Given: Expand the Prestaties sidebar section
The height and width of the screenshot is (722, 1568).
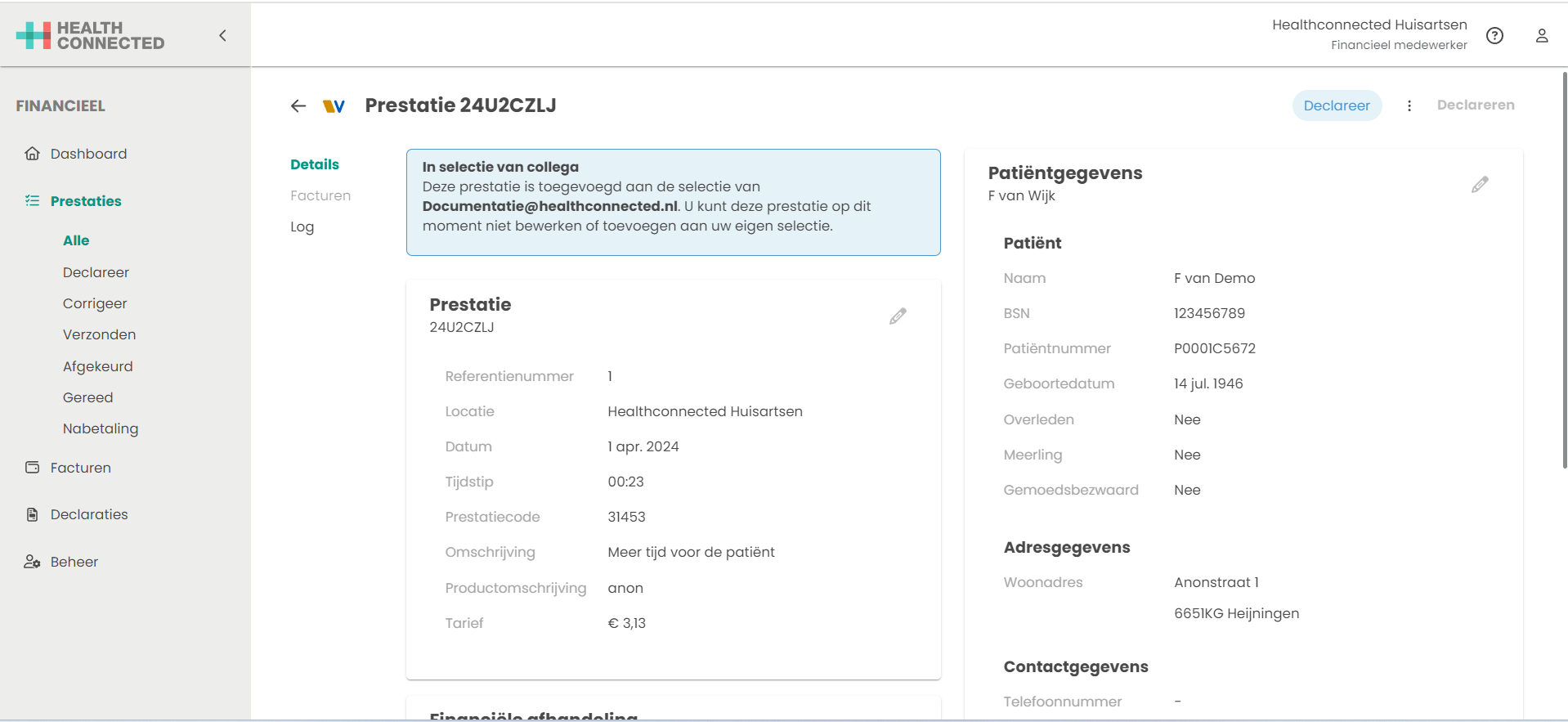Looking at the screenshot, I should point(85,201).
